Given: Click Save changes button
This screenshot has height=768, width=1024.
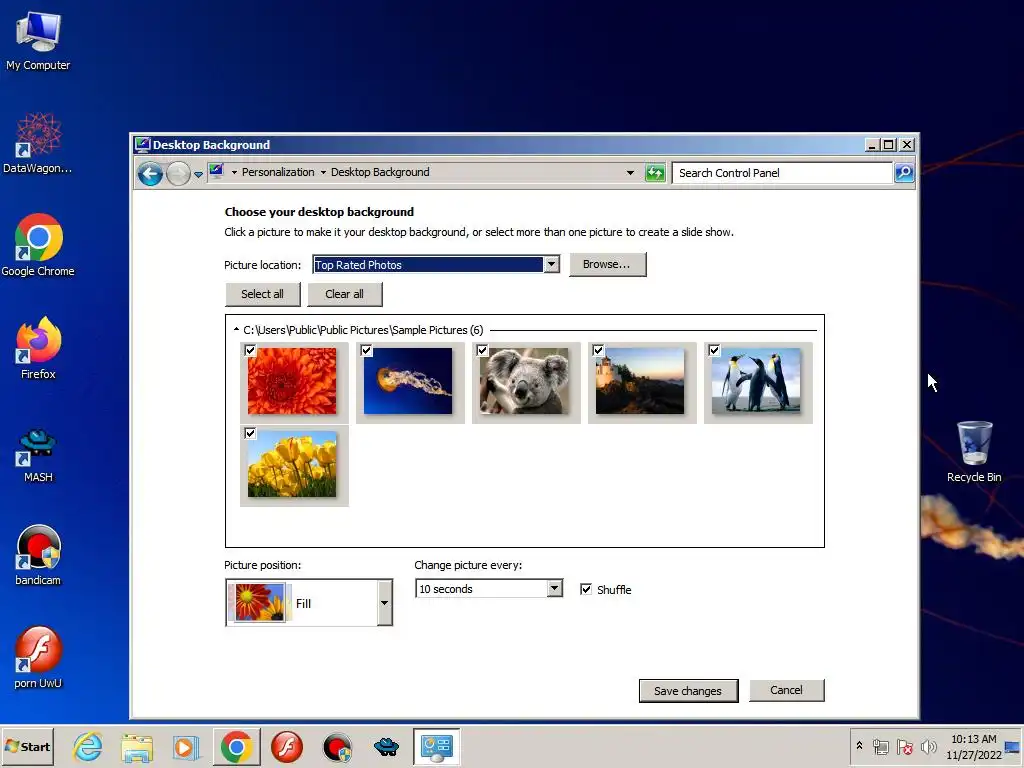Looking at the screenshot, I should coord(688,691).
